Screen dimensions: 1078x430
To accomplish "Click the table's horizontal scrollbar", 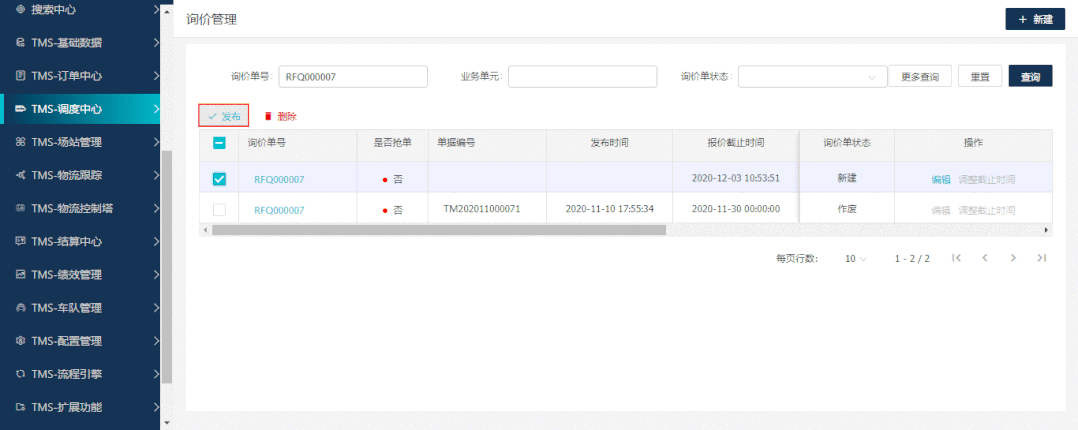I will point(438,230).
